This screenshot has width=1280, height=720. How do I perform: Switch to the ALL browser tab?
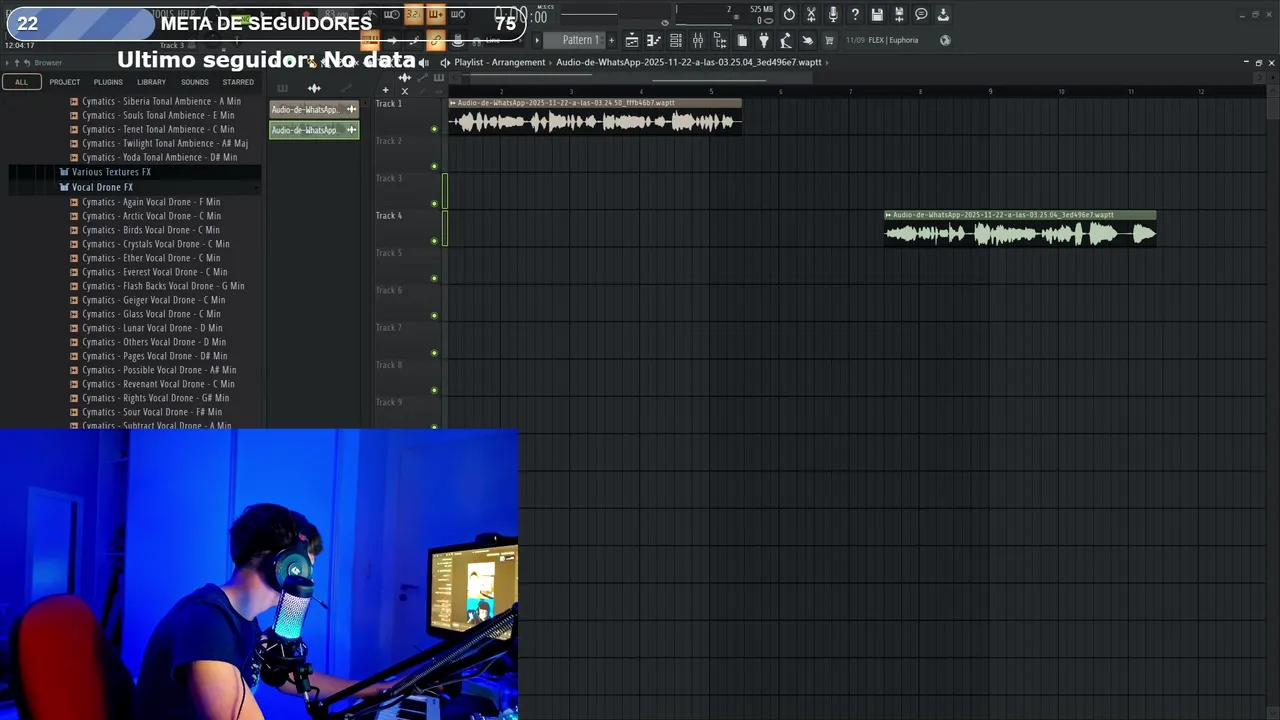pos(21,82)
